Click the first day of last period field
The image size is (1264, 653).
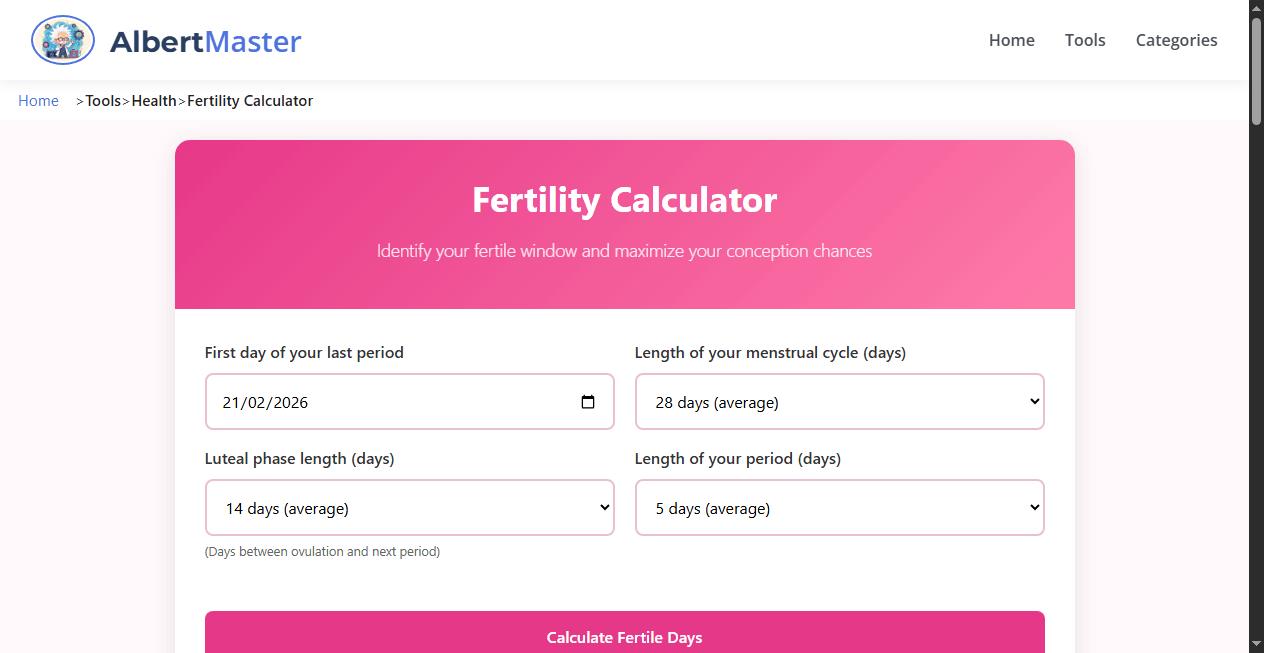[380, 401]
